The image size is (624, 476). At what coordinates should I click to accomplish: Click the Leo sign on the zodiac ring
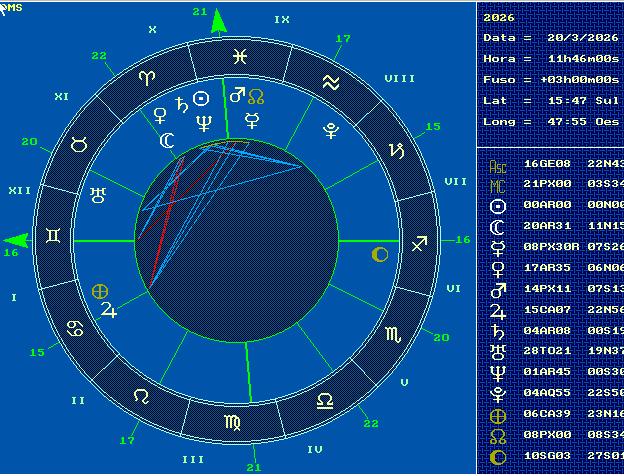pyautogui.click(x=141, y=396)
